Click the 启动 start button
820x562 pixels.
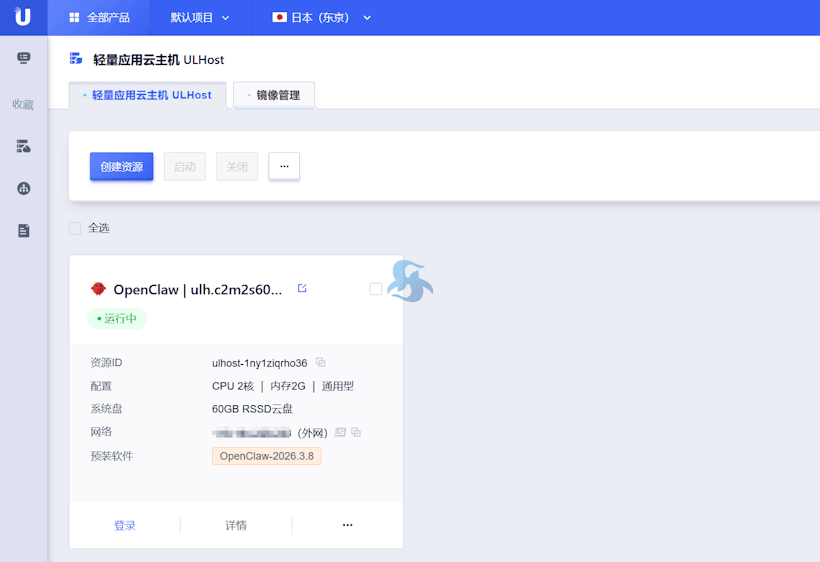[x=185, y=167]
